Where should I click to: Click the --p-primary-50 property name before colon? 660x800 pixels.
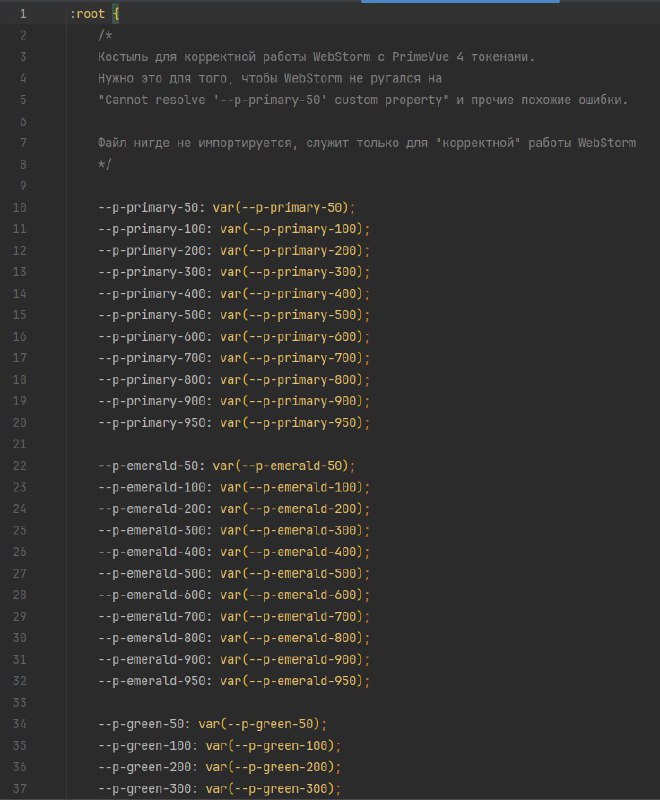tap(148, 208)
